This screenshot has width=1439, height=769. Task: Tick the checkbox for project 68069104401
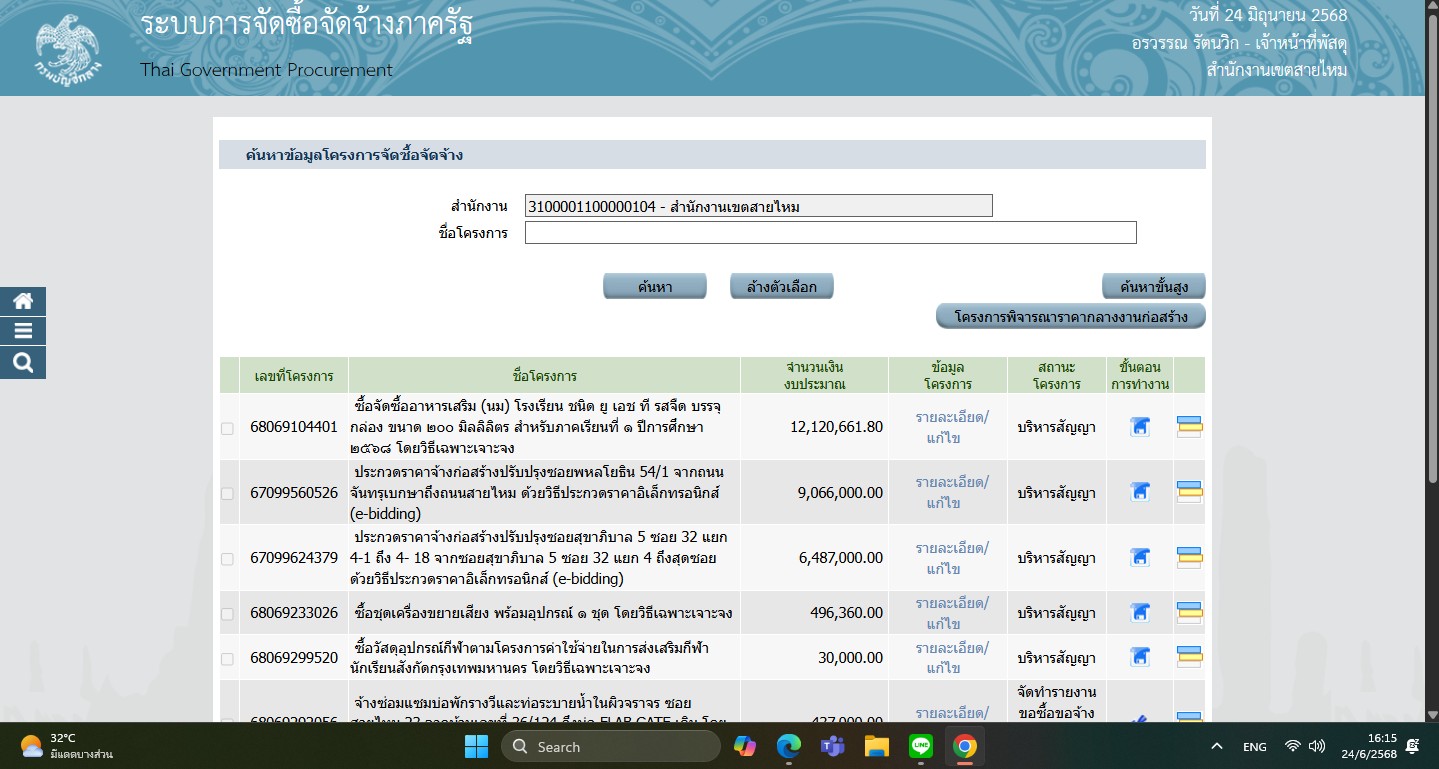pos(228,428)
